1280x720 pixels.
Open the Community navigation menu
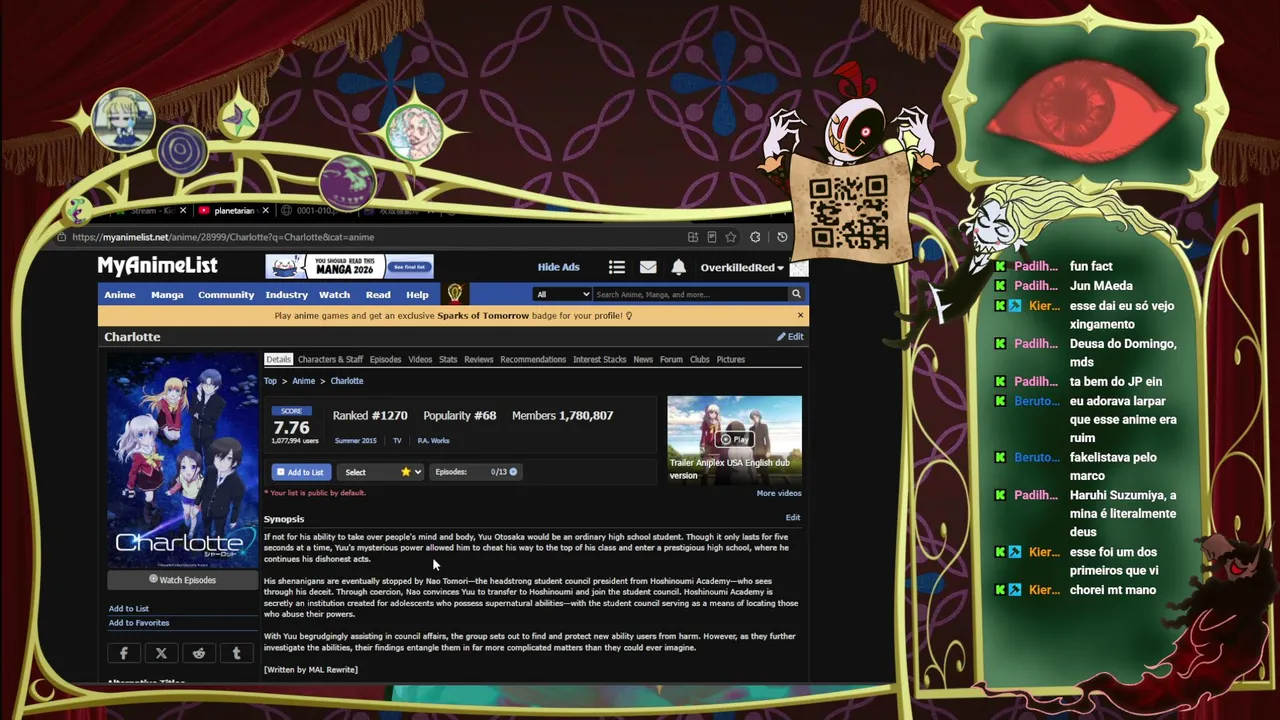click(226, 295)
